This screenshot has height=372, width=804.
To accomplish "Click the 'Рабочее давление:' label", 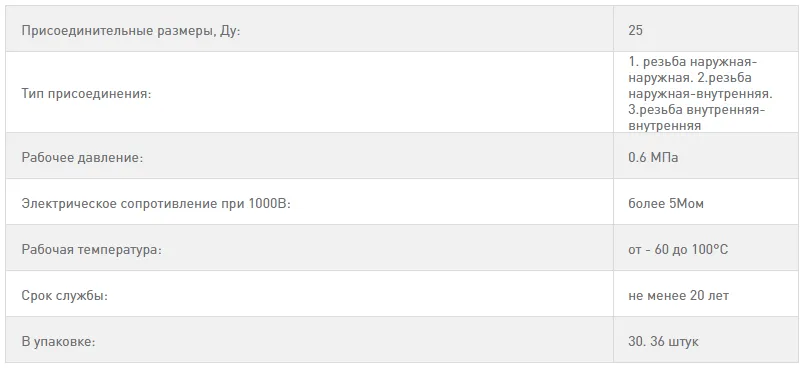I will coord(82,158).
